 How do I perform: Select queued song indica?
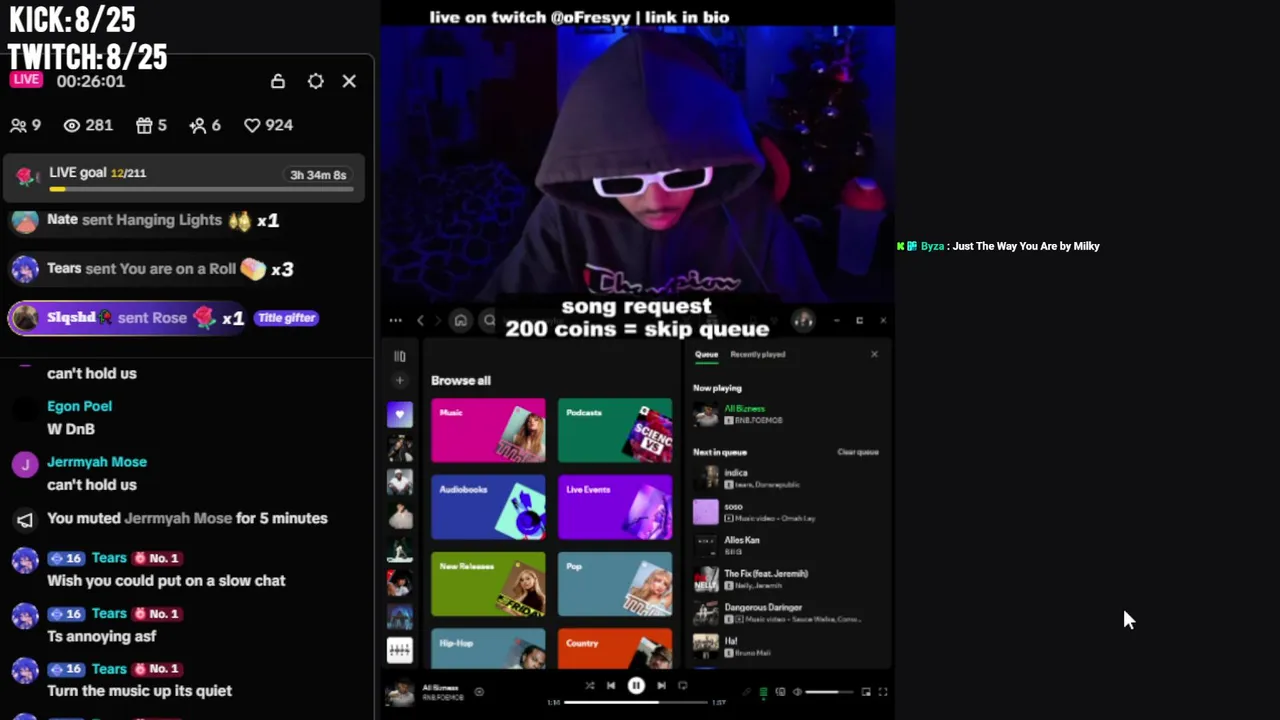pos(786,478)
